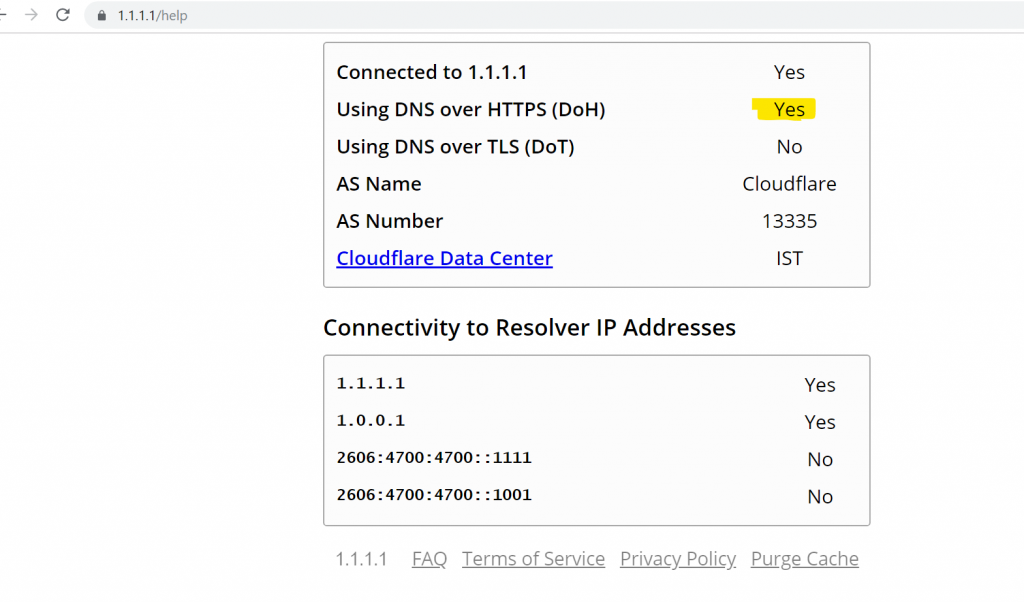
Task: Click the Connectivity to Resolver IP Addresses heading
Action: [x=529, y=327]
